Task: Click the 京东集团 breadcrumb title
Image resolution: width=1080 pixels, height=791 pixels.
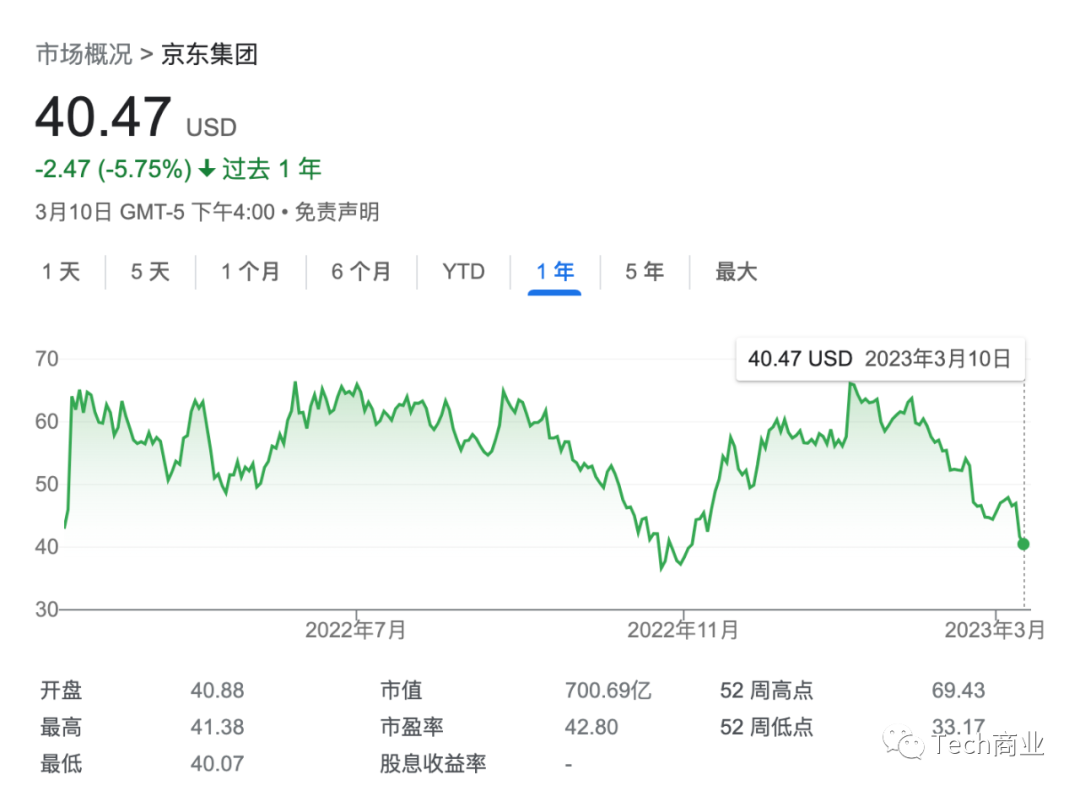Action: [x=209, y=54]
